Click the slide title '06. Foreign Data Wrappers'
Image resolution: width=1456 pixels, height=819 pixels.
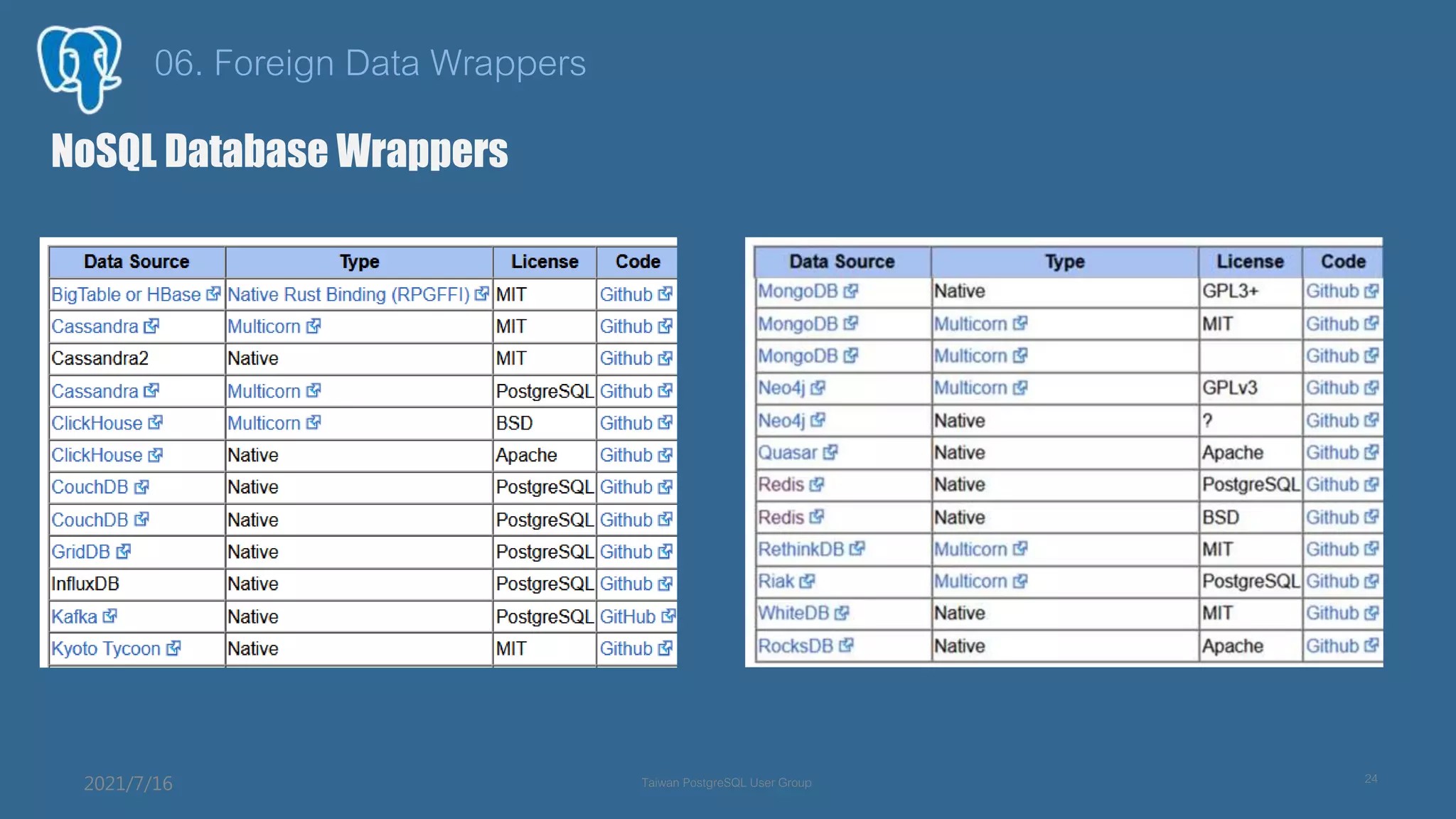pyautogui.click(x=370, y=63)
